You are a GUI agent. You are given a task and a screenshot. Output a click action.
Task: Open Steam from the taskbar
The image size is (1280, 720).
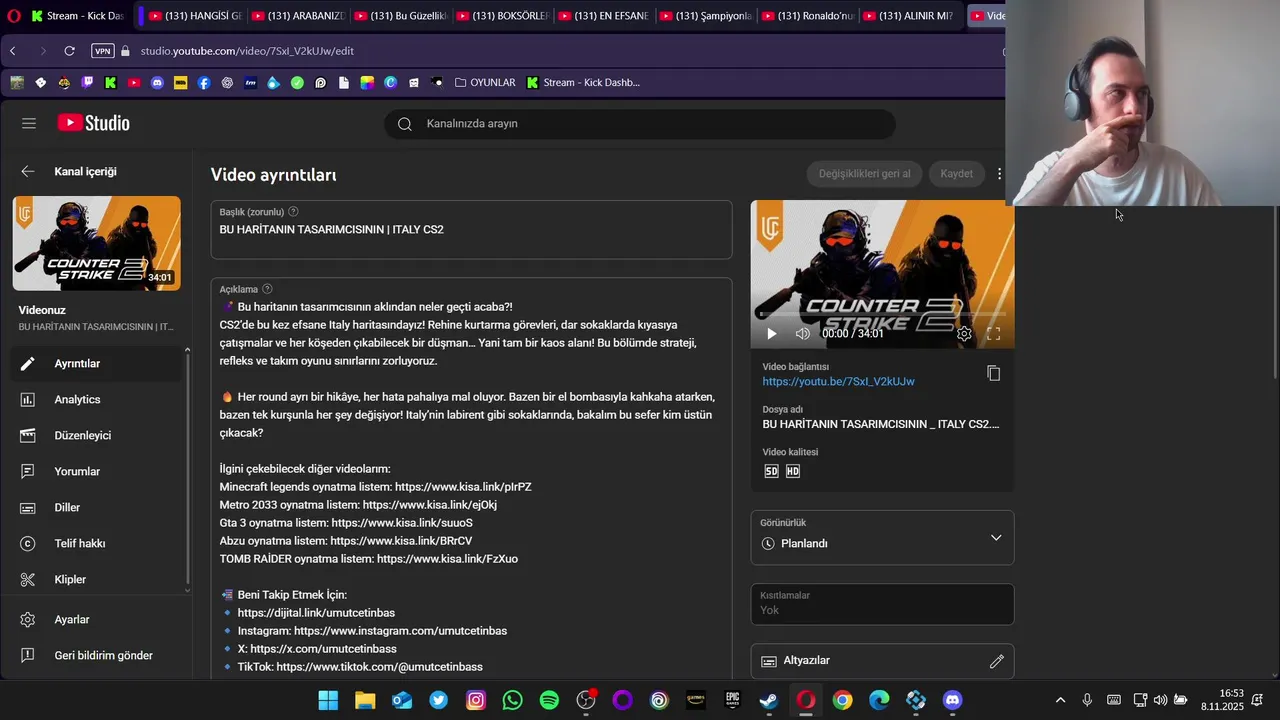[769, 701]
